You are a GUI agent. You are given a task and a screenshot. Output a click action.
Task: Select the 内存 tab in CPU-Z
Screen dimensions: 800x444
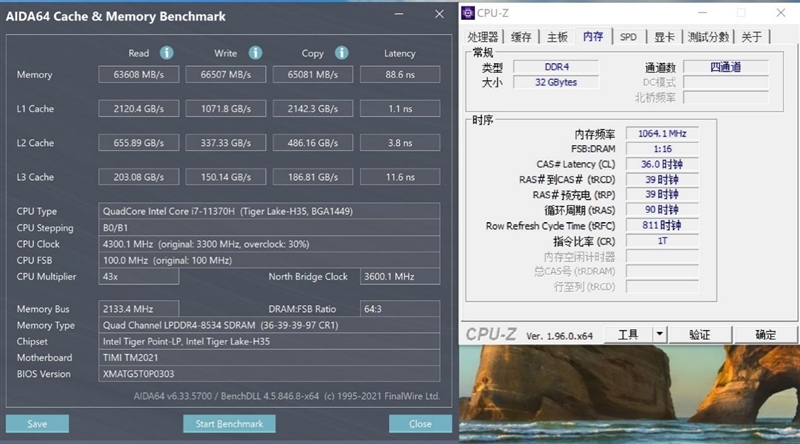click(x=593, y=36)
